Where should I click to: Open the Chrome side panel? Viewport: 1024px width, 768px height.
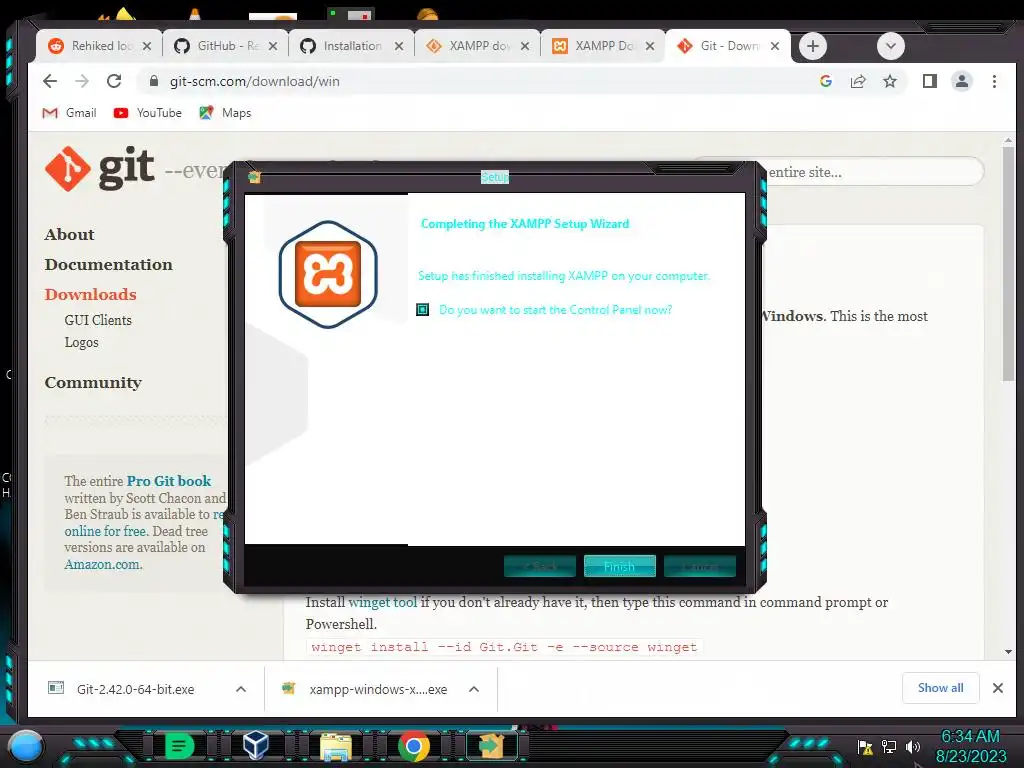click(929, 81)
